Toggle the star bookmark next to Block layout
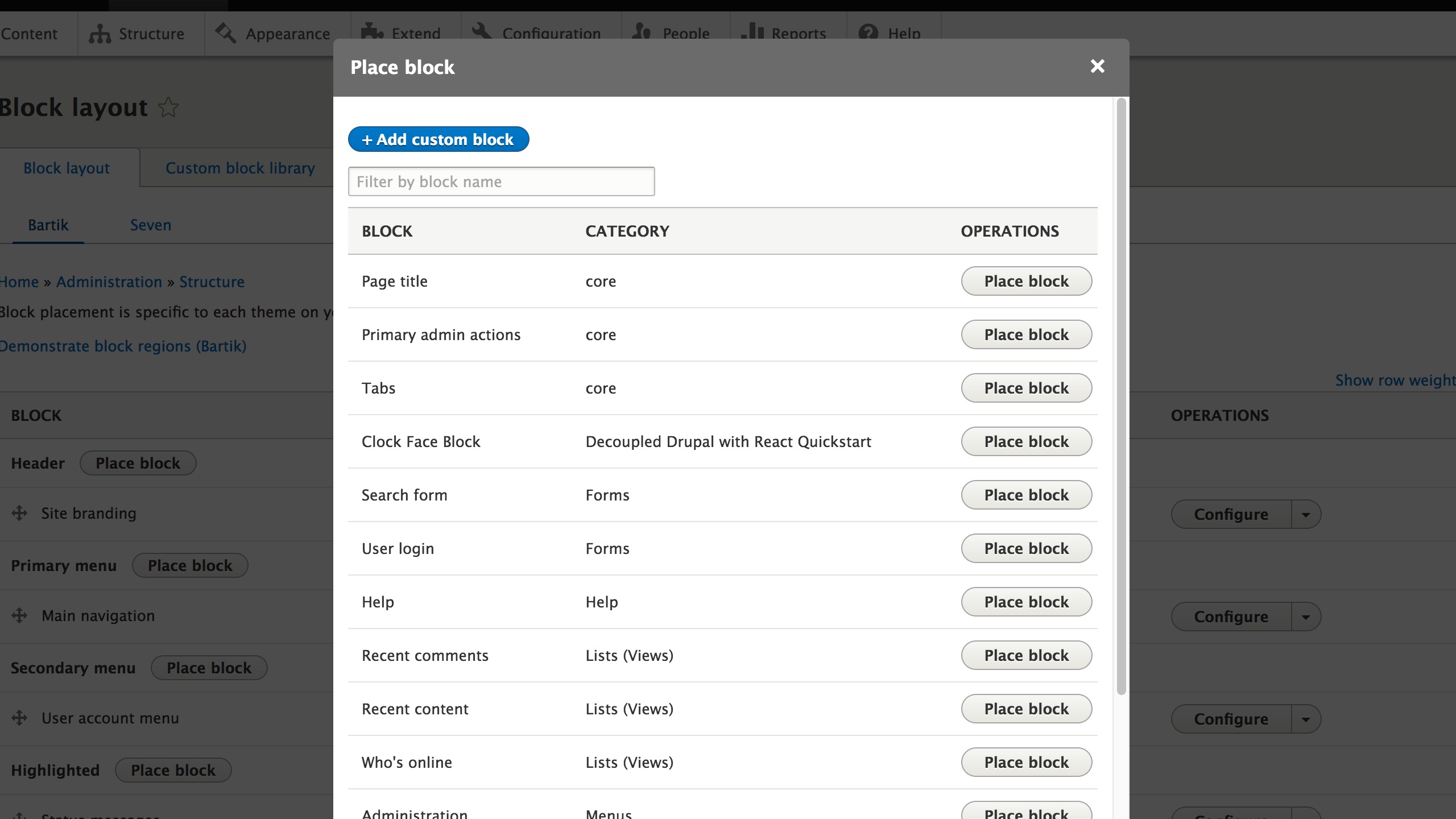Viewport: 1456px width, 819px height. [x=168, y=107]
